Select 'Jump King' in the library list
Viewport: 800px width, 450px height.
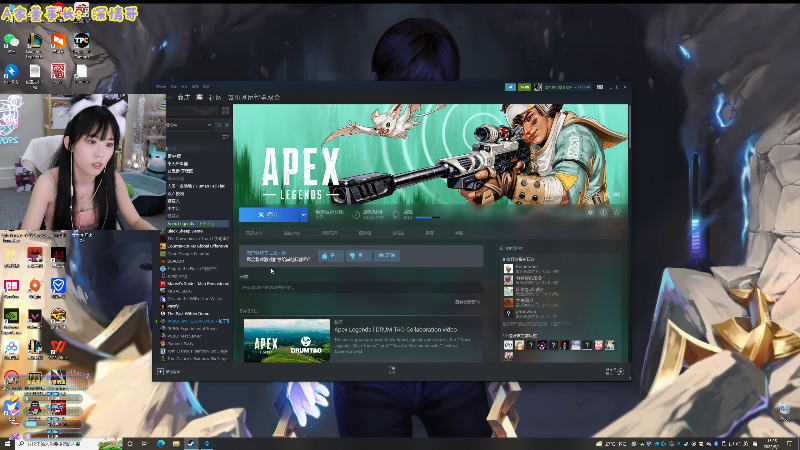click(177, 276)
